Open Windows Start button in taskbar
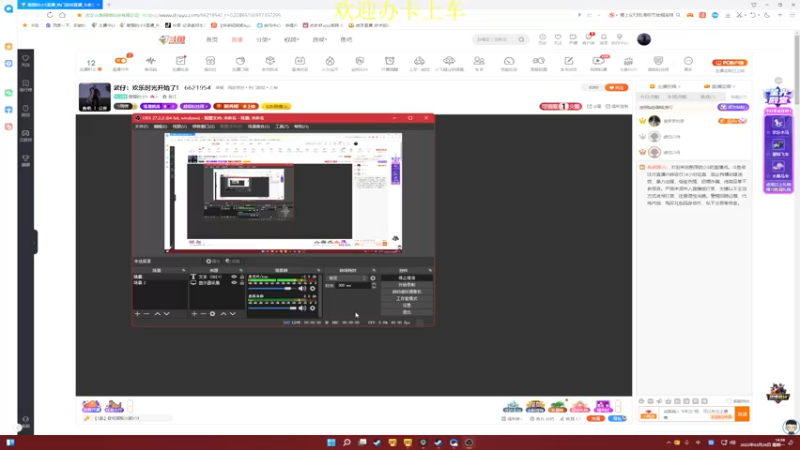The width and height of the screenshot is (800, 450). click(331, 443)
